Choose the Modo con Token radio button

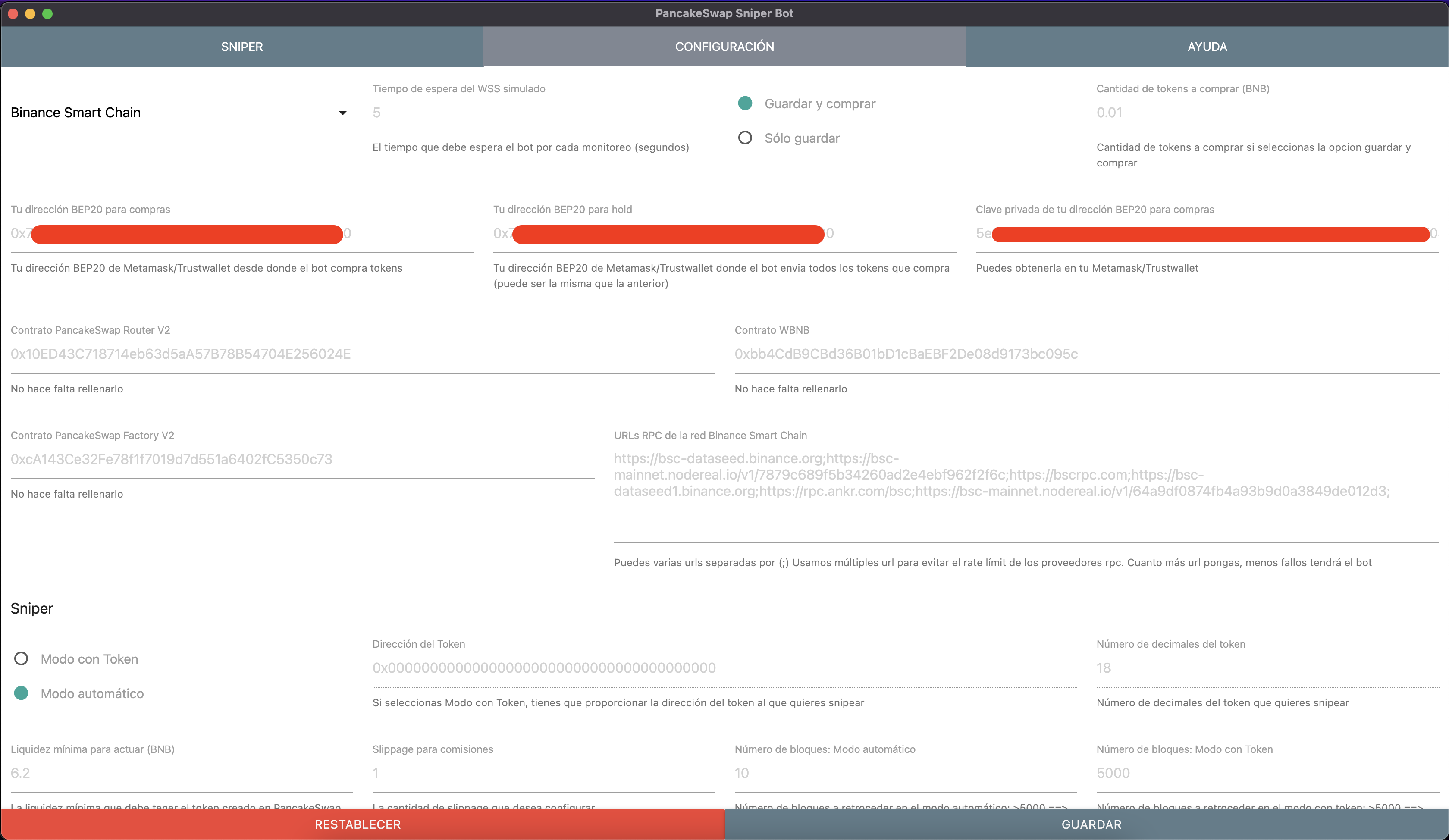pos(21,659)
